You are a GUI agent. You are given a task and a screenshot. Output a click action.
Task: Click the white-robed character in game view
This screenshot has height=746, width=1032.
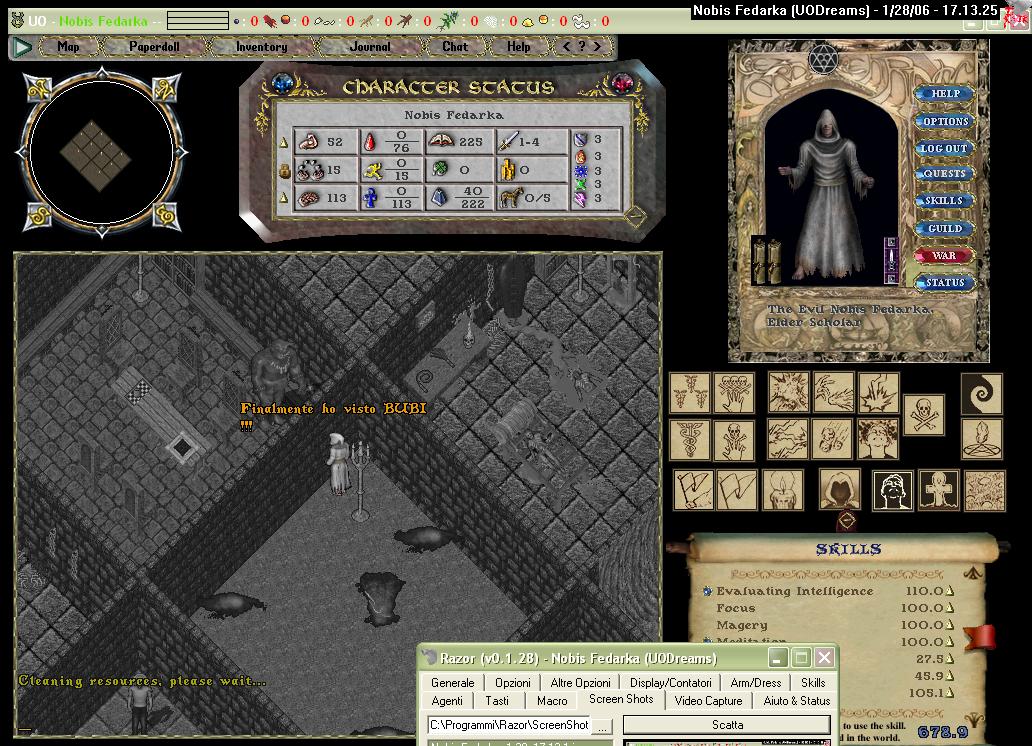338,464
